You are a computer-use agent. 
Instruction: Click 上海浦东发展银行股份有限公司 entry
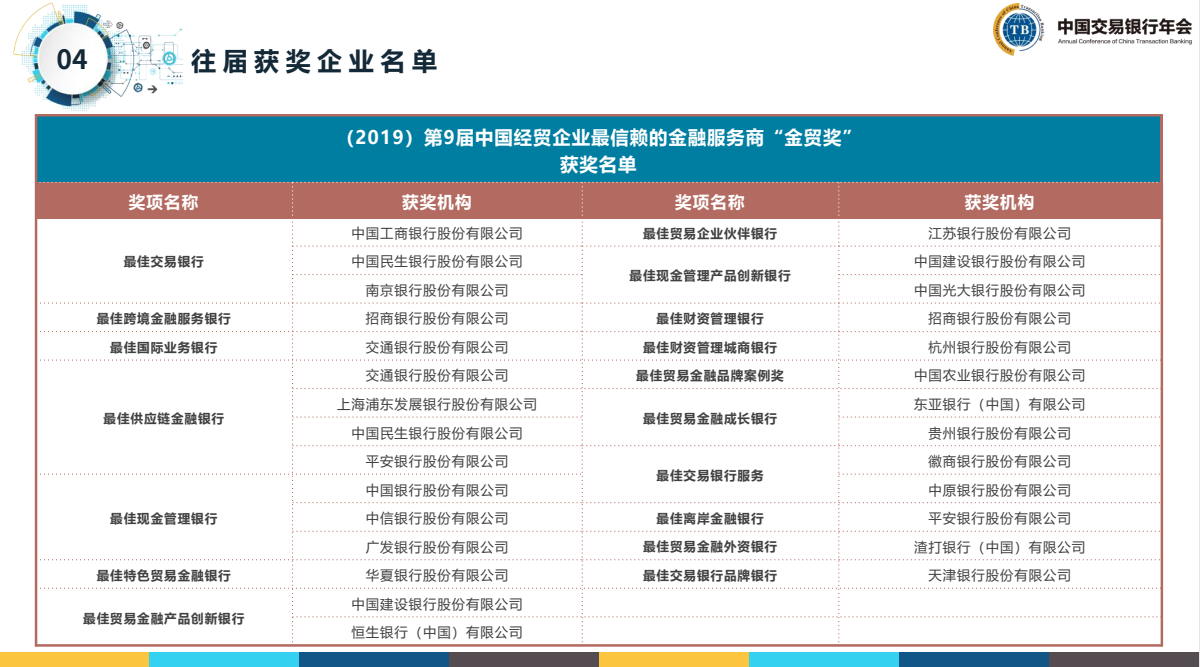(437, 405)
